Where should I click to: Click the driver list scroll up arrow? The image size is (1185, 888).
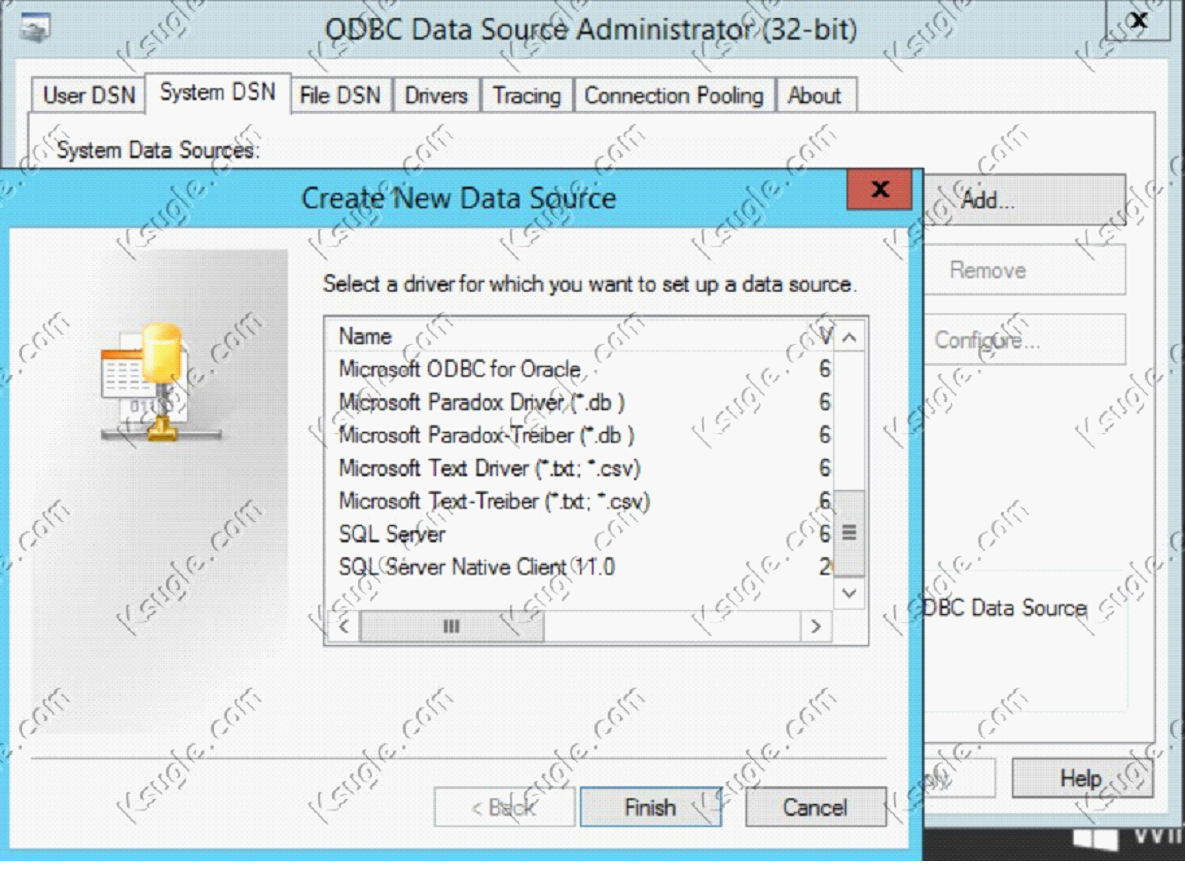[849, 338]
